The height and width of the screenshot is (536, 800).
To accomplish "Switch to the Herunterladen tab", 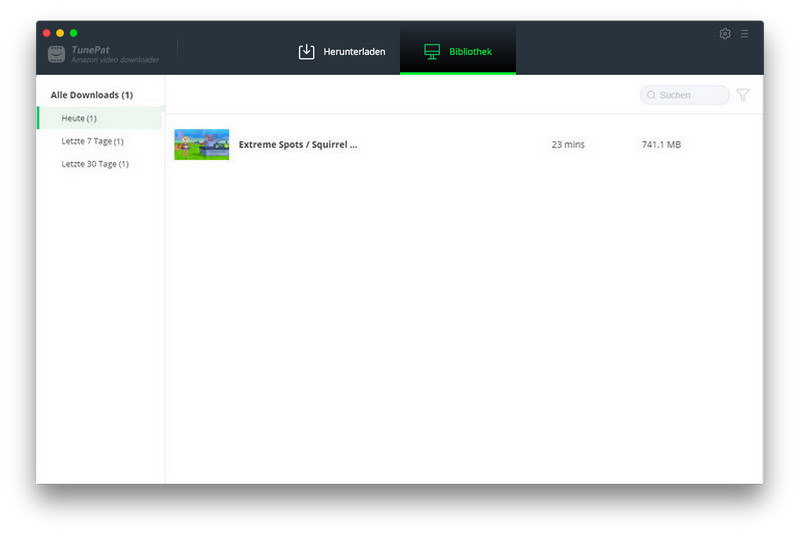I will pos(342,52).
